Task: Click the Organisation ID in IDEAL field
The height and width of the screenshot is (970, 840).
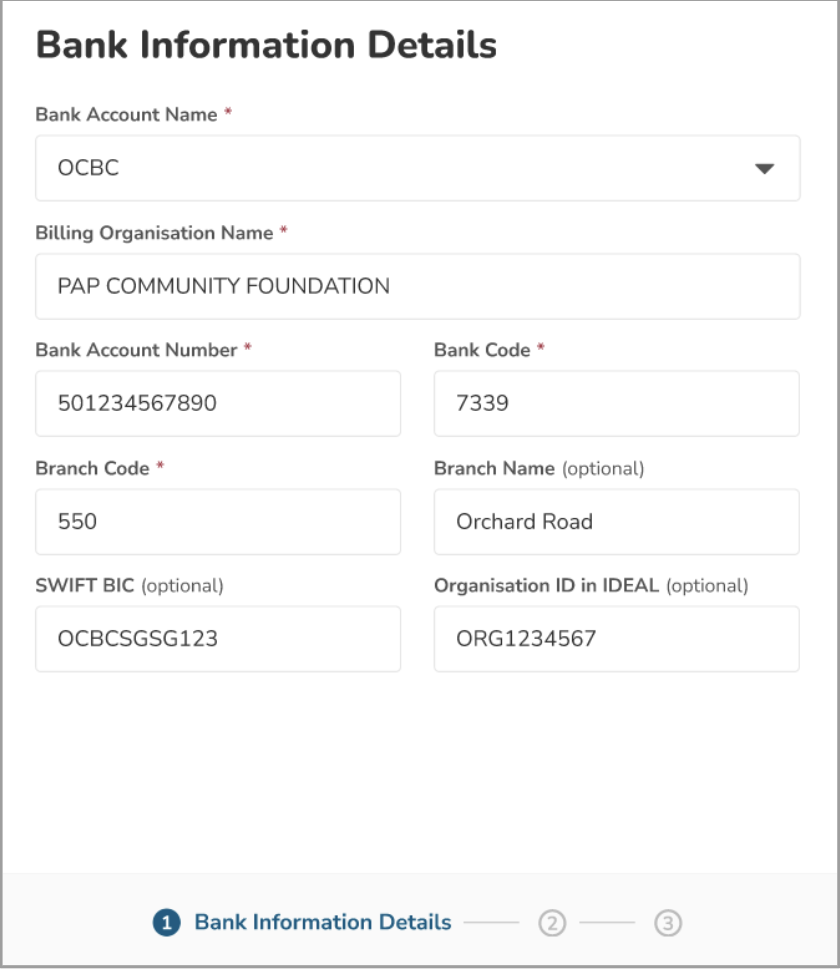Action: pos(616,639)
